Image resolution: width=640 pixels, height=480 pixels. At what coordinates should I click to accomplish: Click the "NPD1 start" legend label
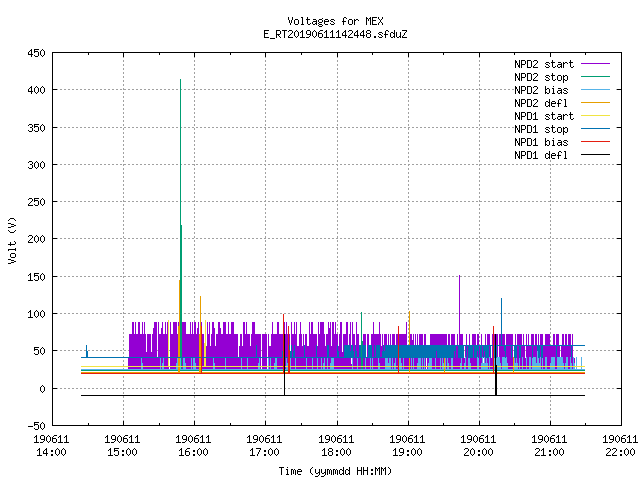(544, 116)
